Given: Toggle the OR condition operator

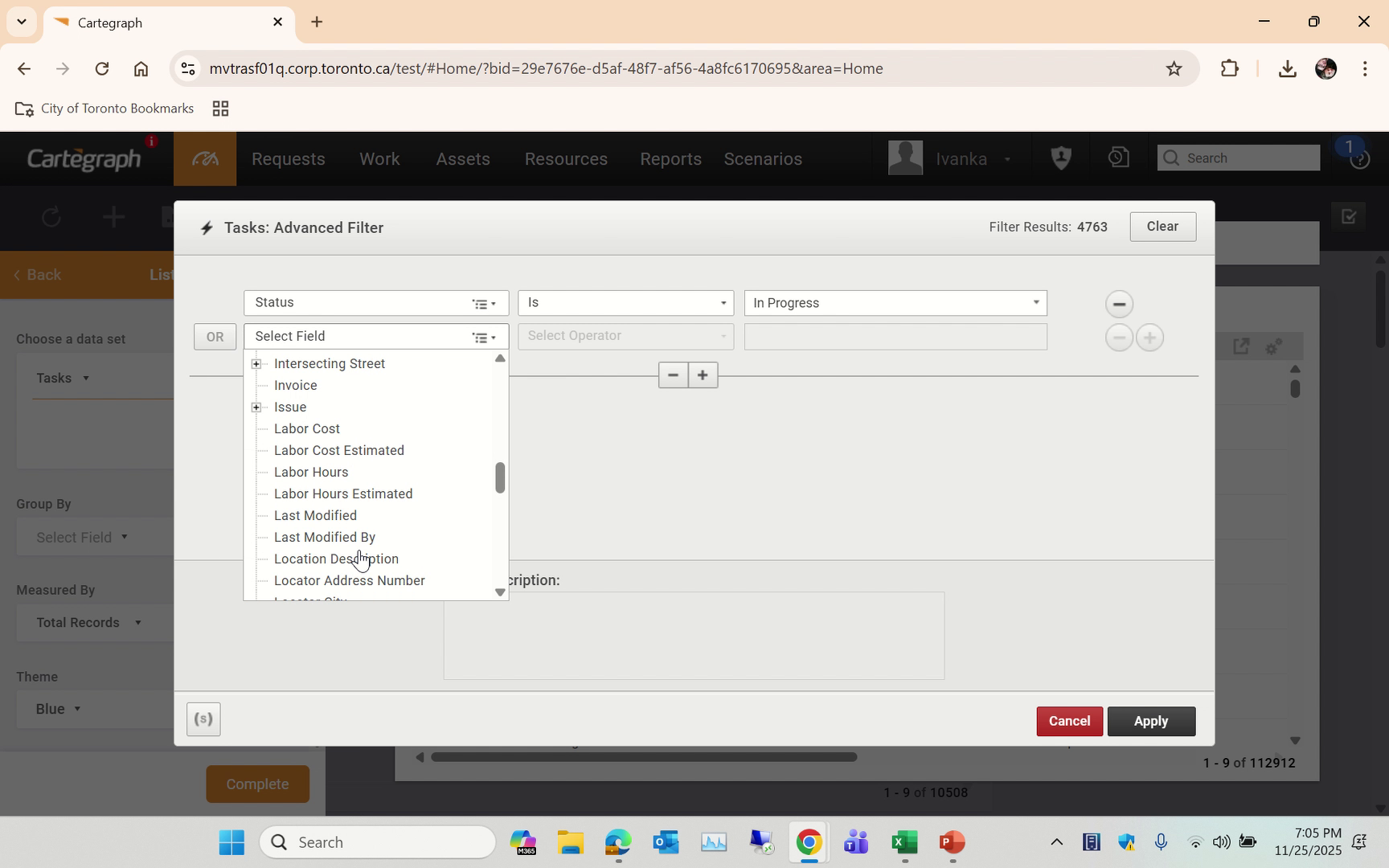Looking at the screenshot, I should [x=215, y=337].
